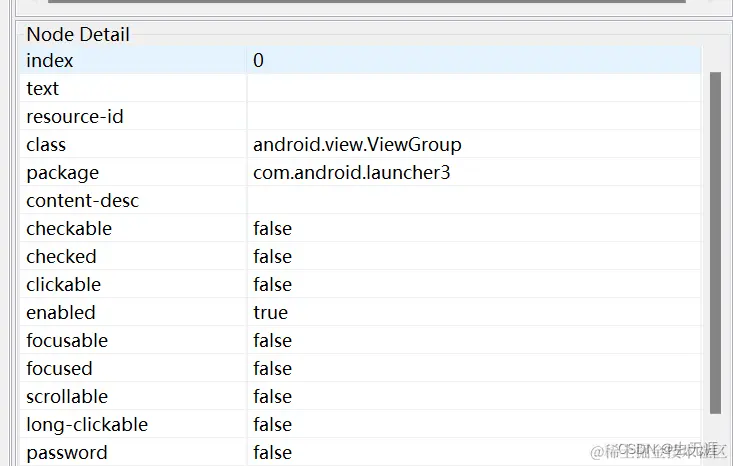
Task: Click the Node Detail vertical scrollbar thumb
Action: coord(715,243)
